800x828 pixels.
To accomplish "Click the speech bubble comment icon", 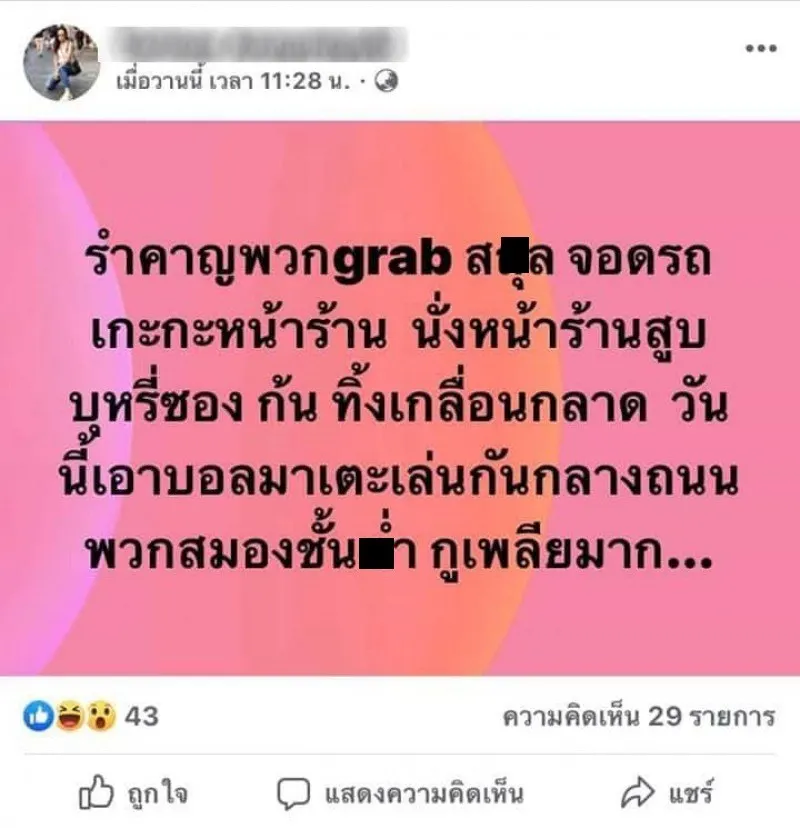I will (293, 794).
